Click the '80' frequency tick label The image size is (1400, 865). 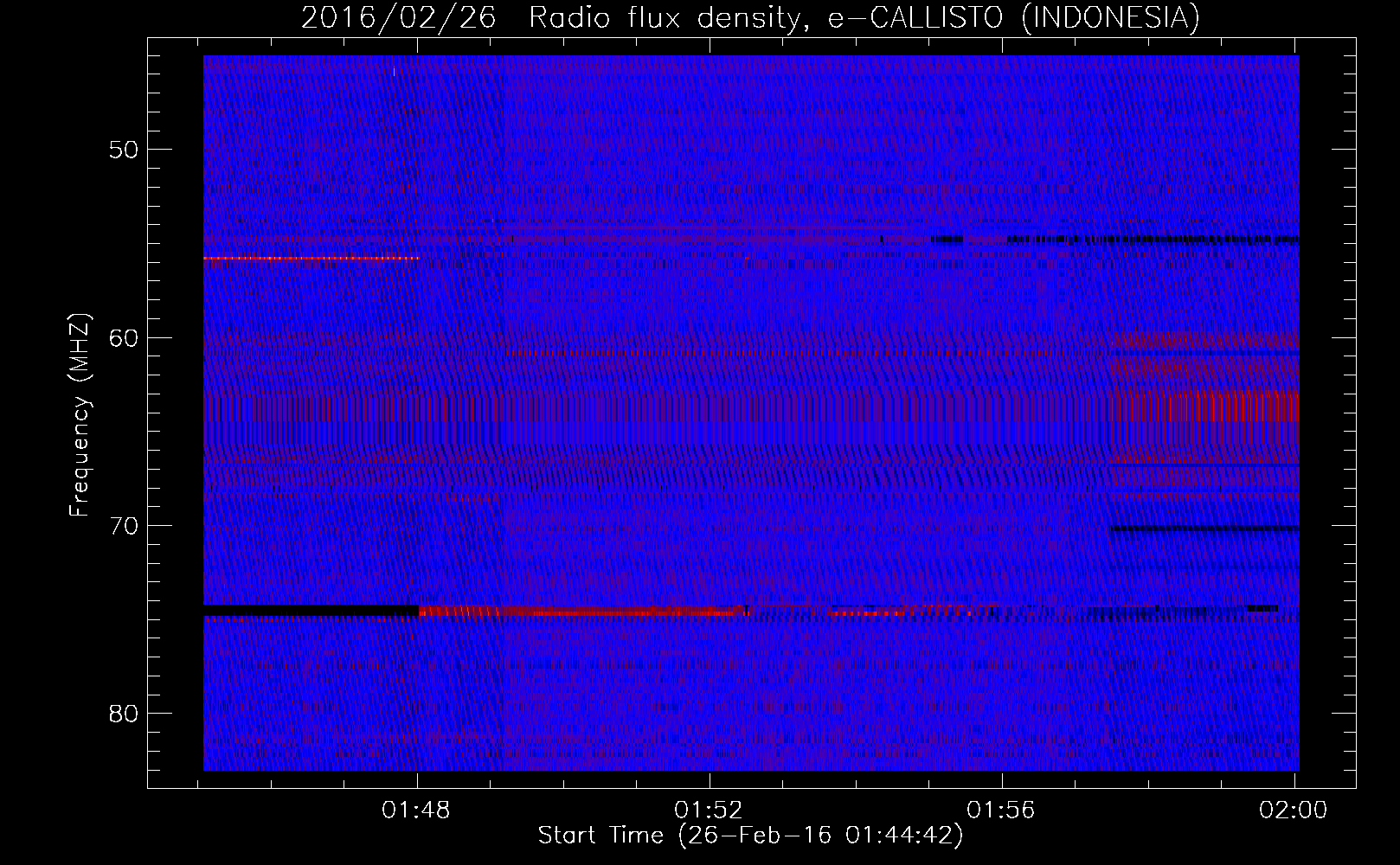pos(124,714)
